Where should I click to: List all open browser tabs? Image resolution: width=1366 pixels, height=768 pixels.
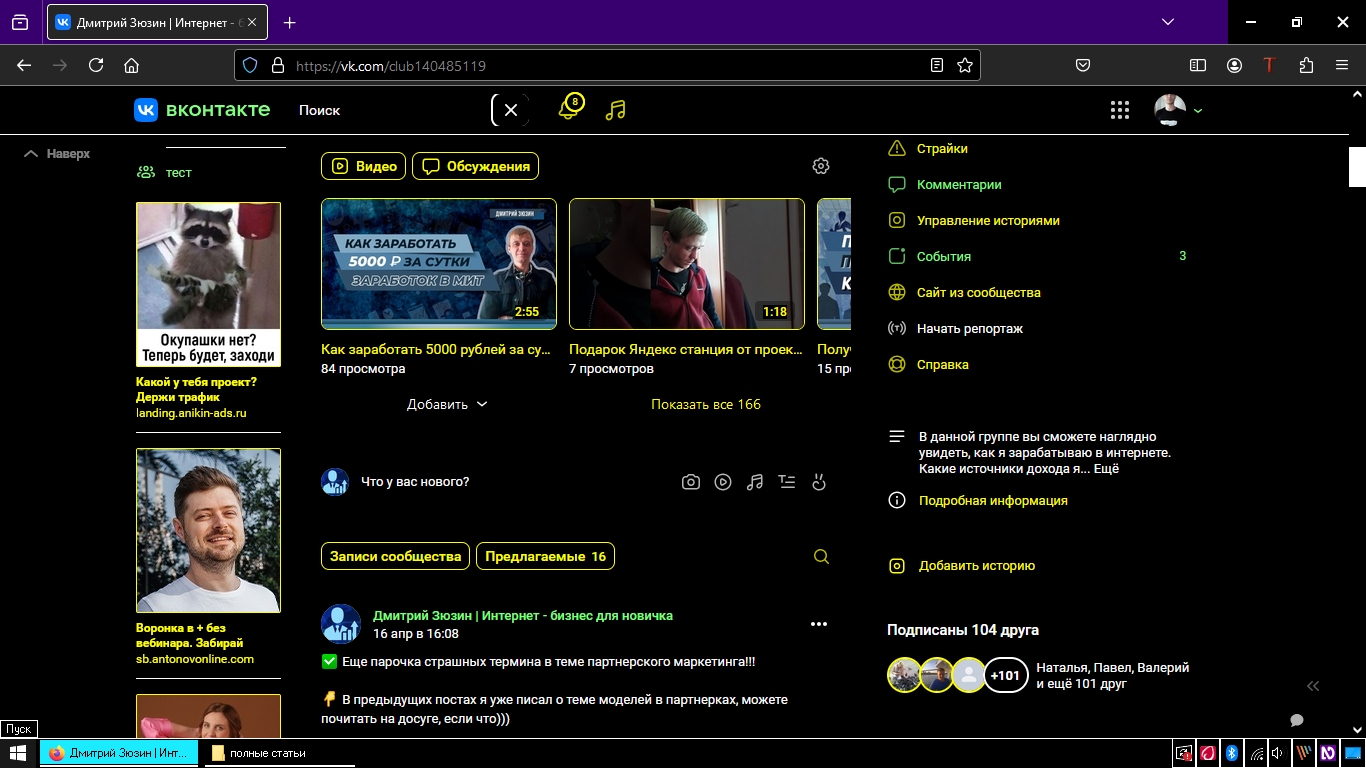[1168, 22]
